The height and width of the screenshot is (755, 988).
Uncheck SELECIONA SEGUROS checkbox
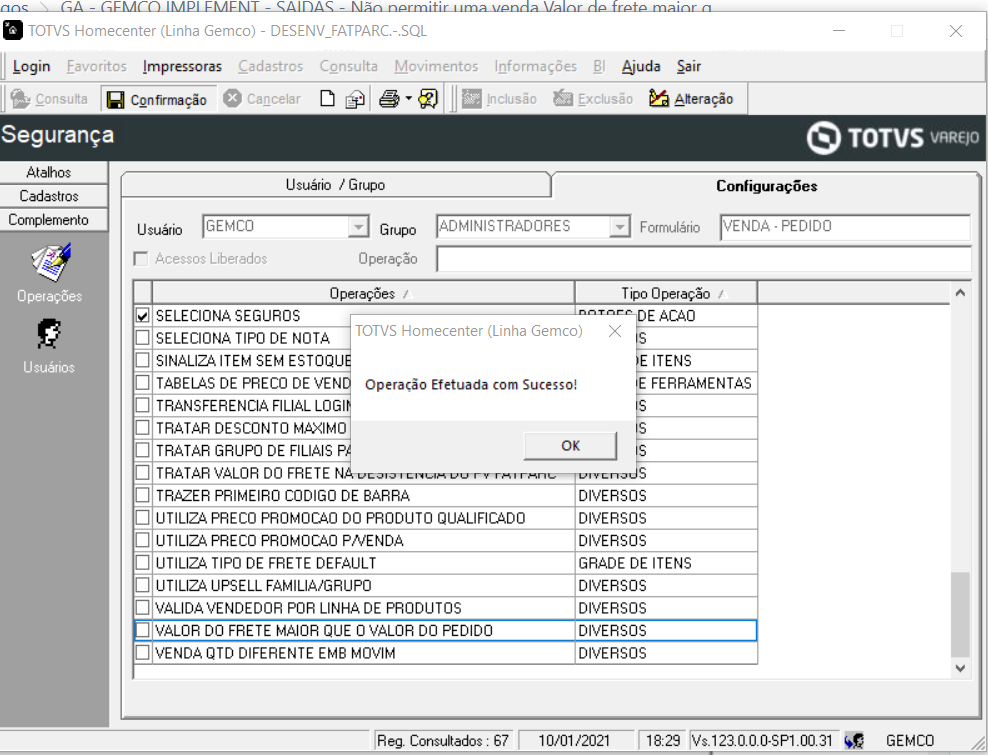click(x=143, y=315)
